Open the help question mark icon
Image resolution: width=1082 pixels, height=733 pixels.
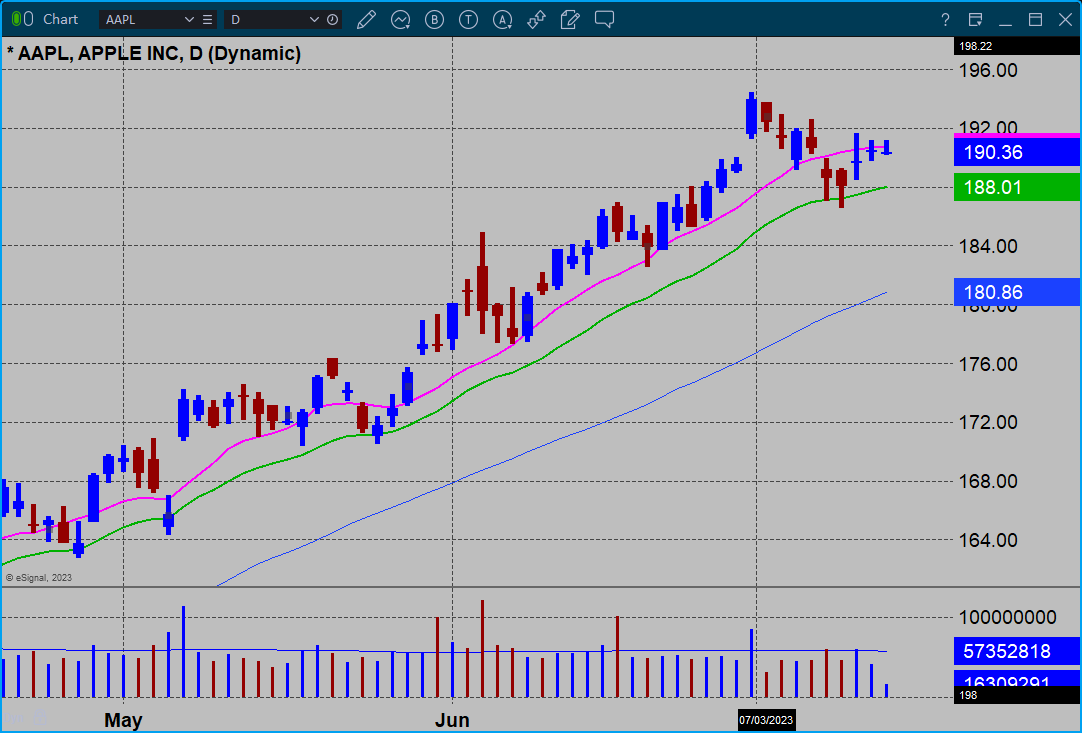[945, 20]
